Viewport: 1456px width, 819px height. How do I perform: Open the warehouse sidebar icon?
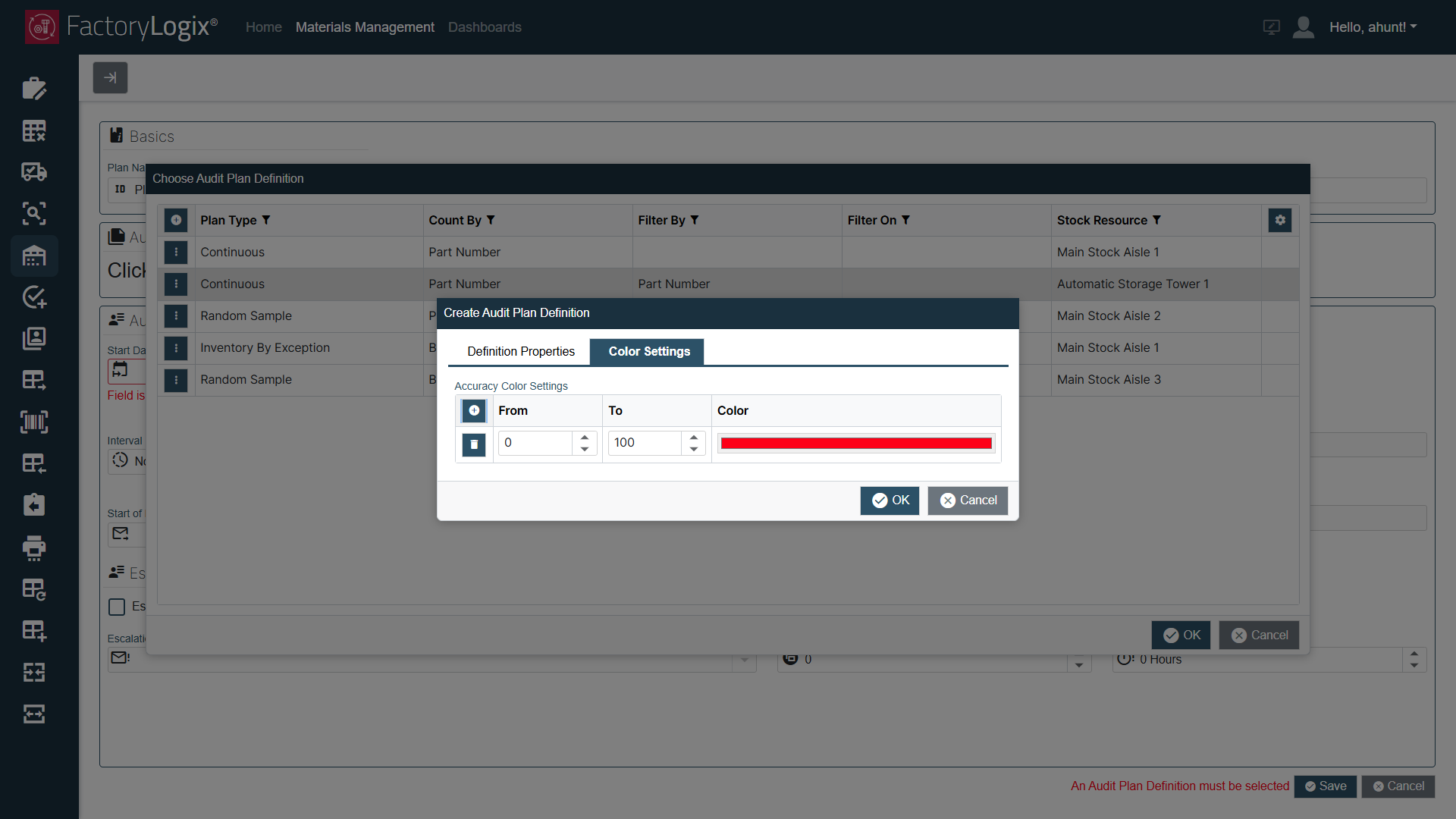pyautogui.click(x=34, y=256)
